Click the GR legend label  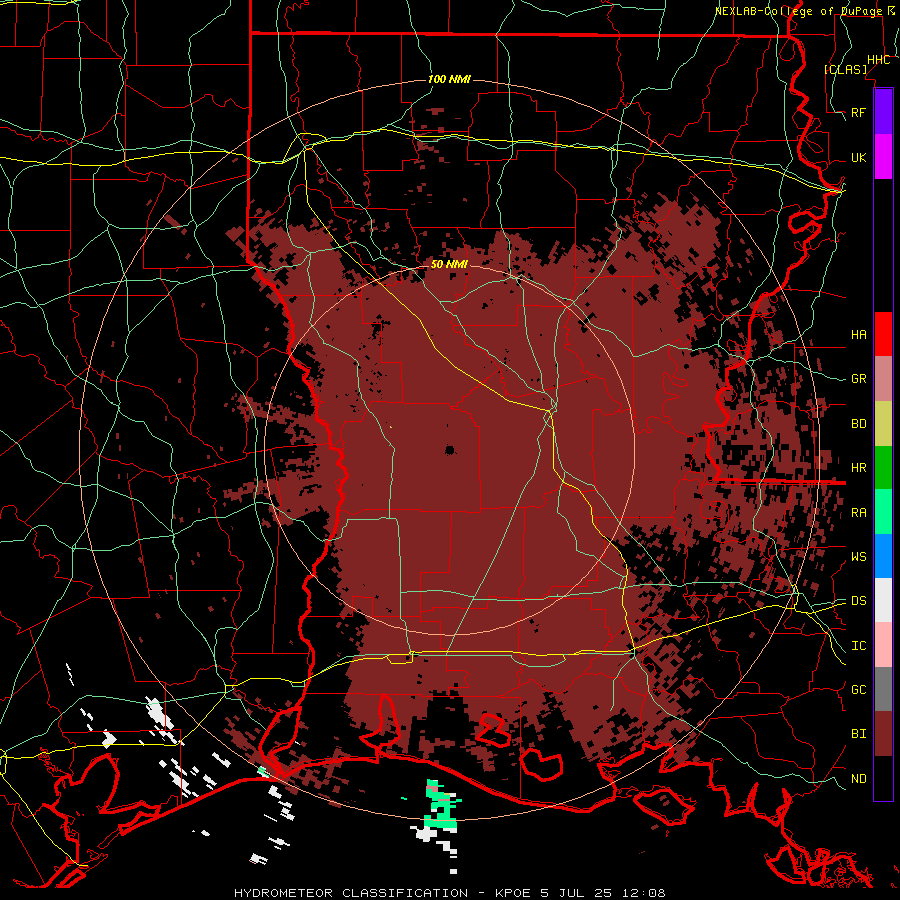(859, 379)
